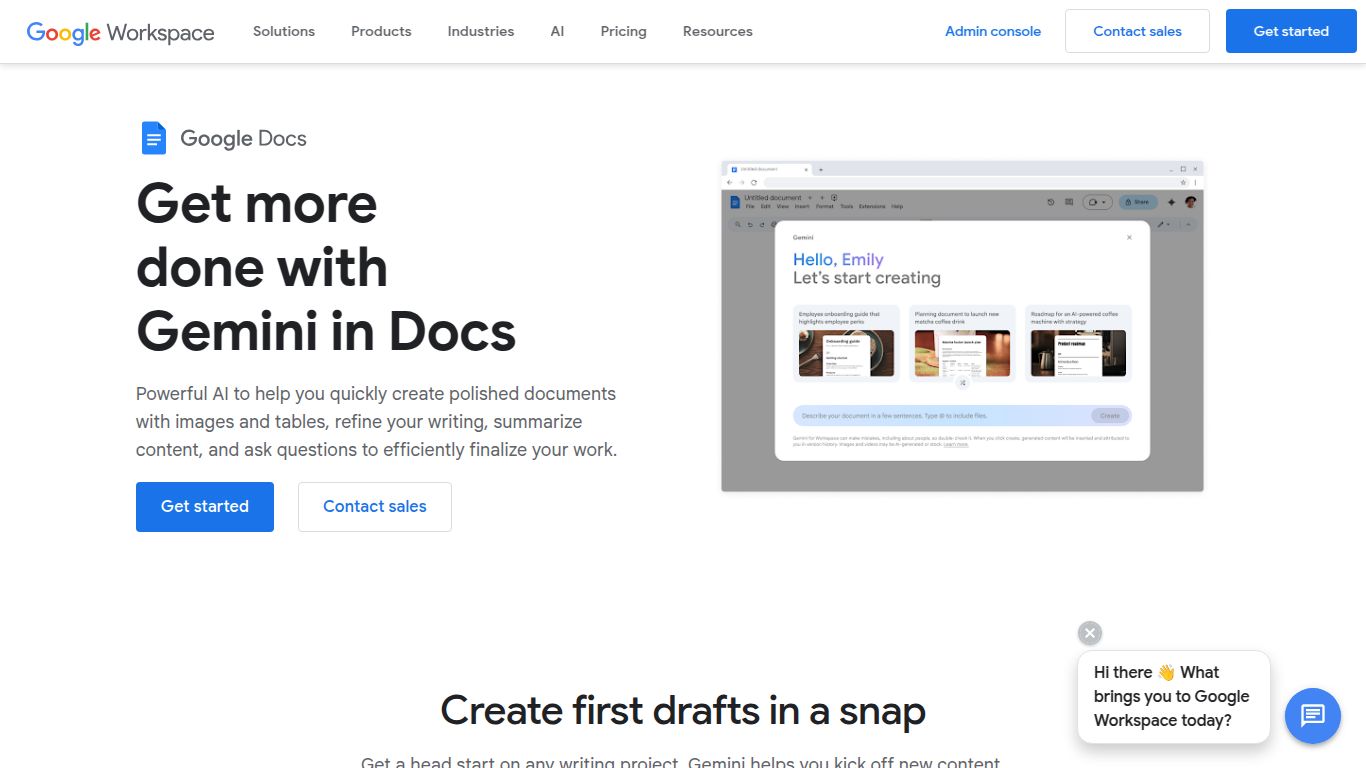Click the profile avatar in the Docs screenshot
The width and height of the screenshot is (1366, 768).
click(1189, 202)
